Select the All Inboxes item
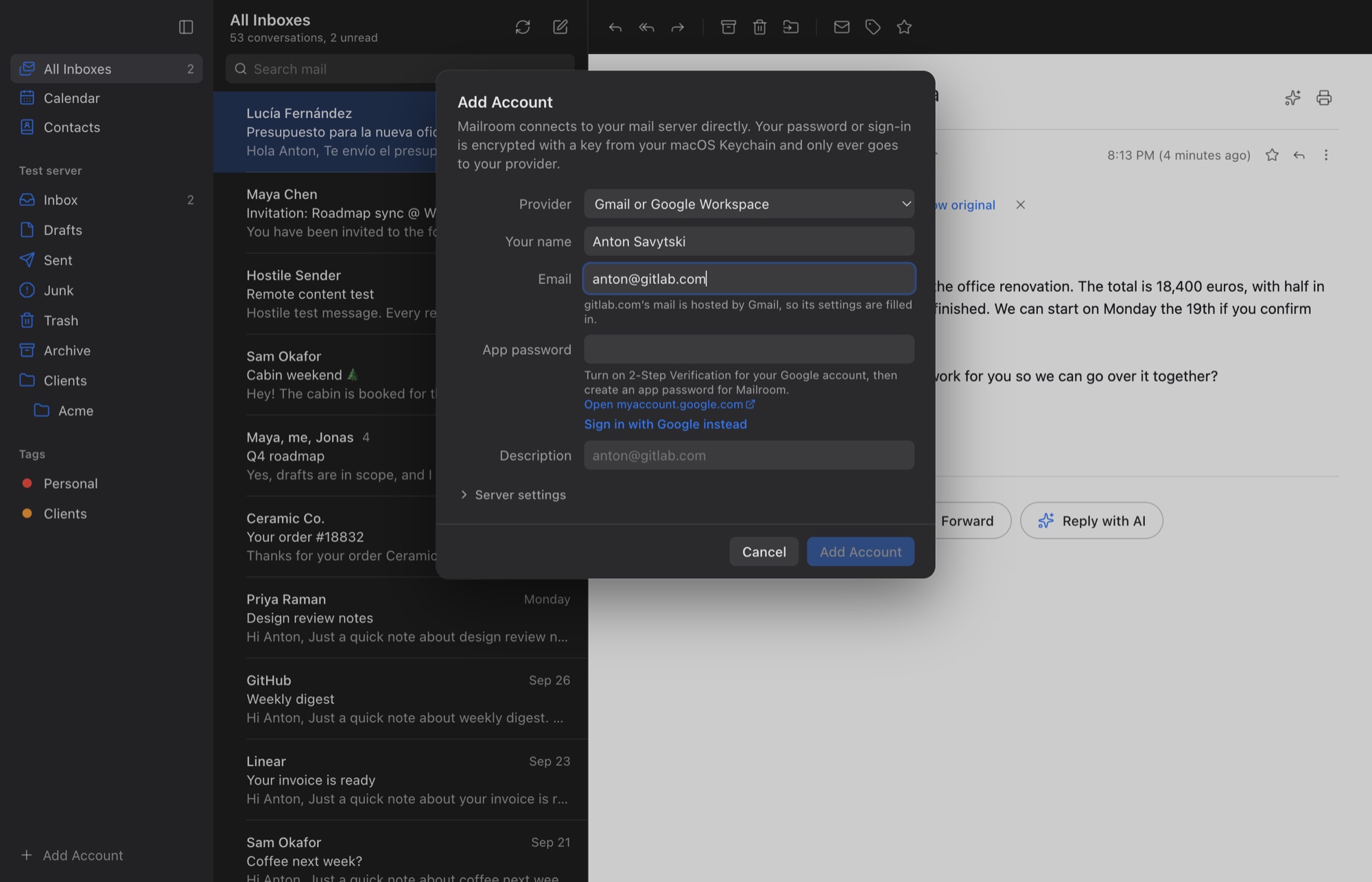 tap(106, 69)
